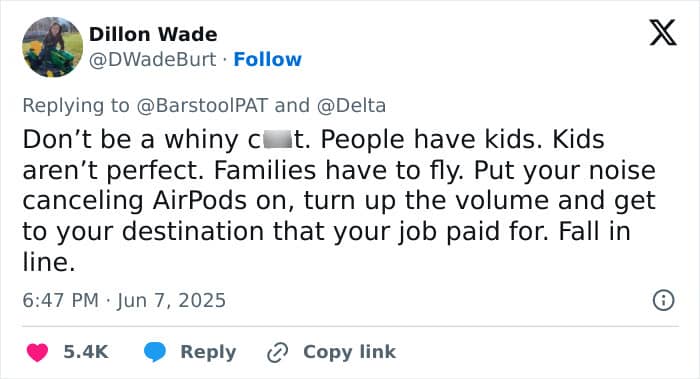
Task: Open the X logo icon
Action: 663,32
